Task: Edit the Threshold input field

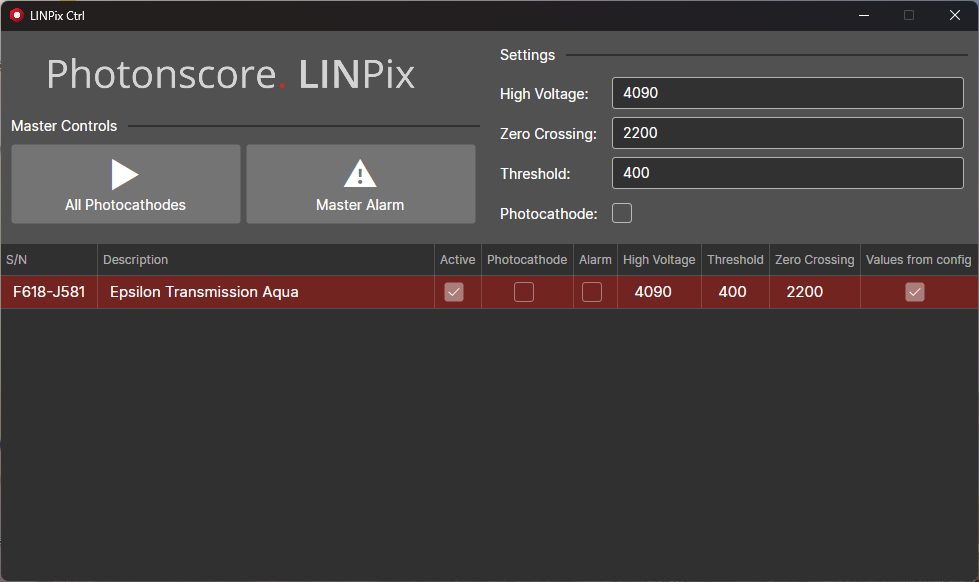Action: (x=787, y=173)
